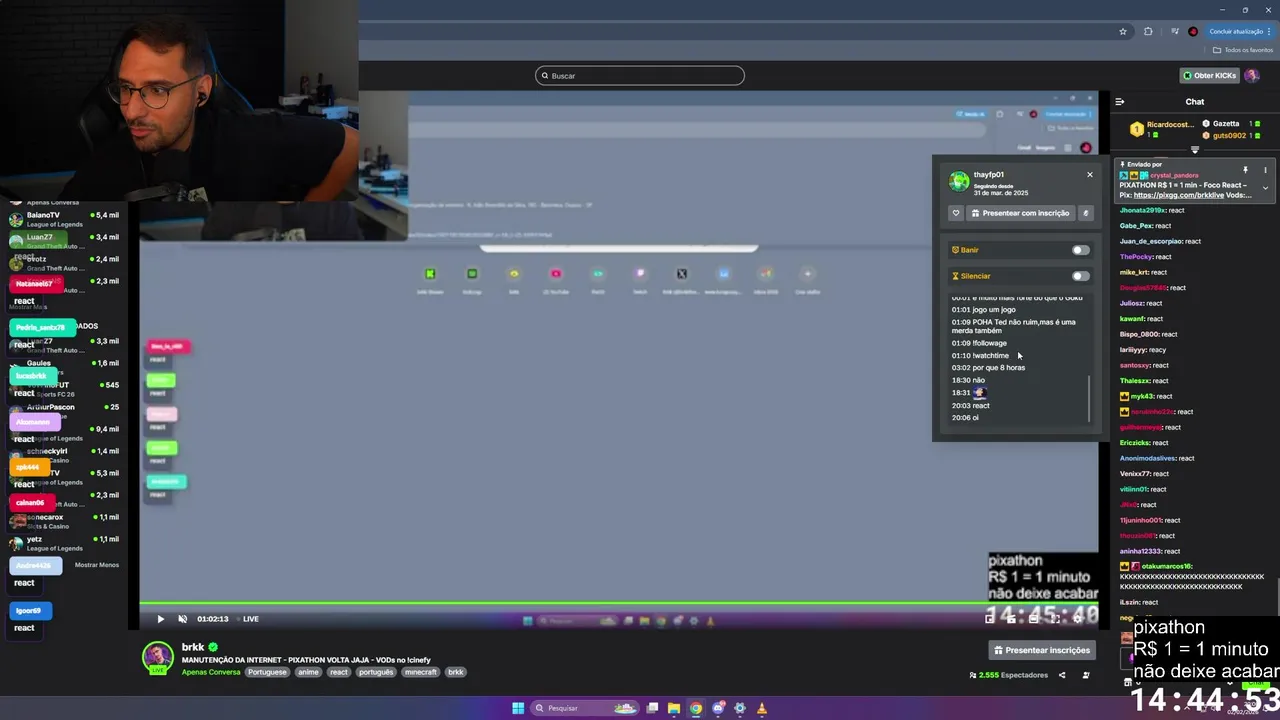Image resolution: width=1280 pixels, height=720 pixels.
Task: Open ArthurPascon channel in sidebar
Action: 63,411
